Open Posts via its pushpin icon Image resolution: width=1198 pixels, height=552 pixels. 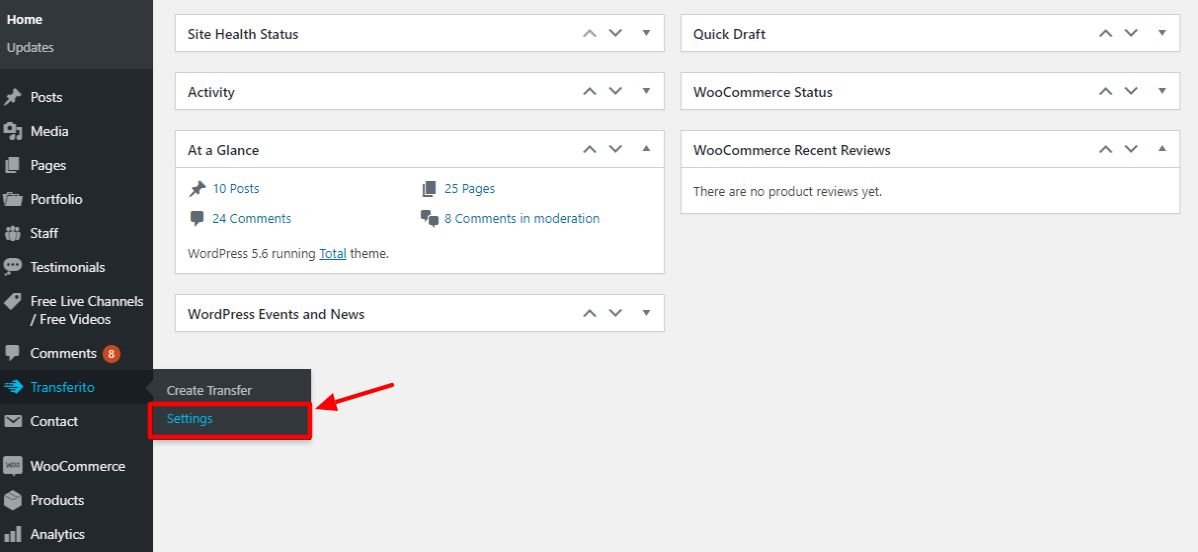coord(12,97)
